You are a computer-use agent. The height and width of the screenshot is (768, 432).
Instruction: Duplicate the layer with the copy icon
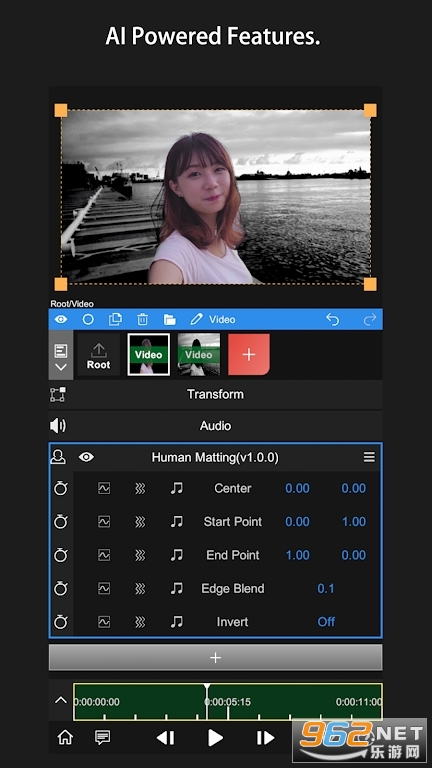click(115, 319)
